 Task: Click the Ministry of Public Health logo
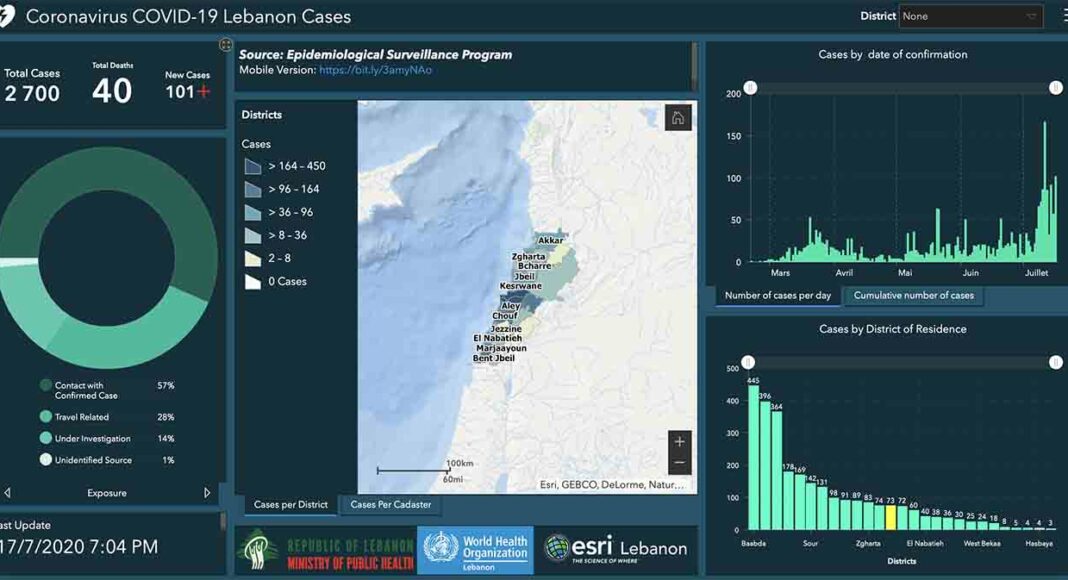(325, 552)
